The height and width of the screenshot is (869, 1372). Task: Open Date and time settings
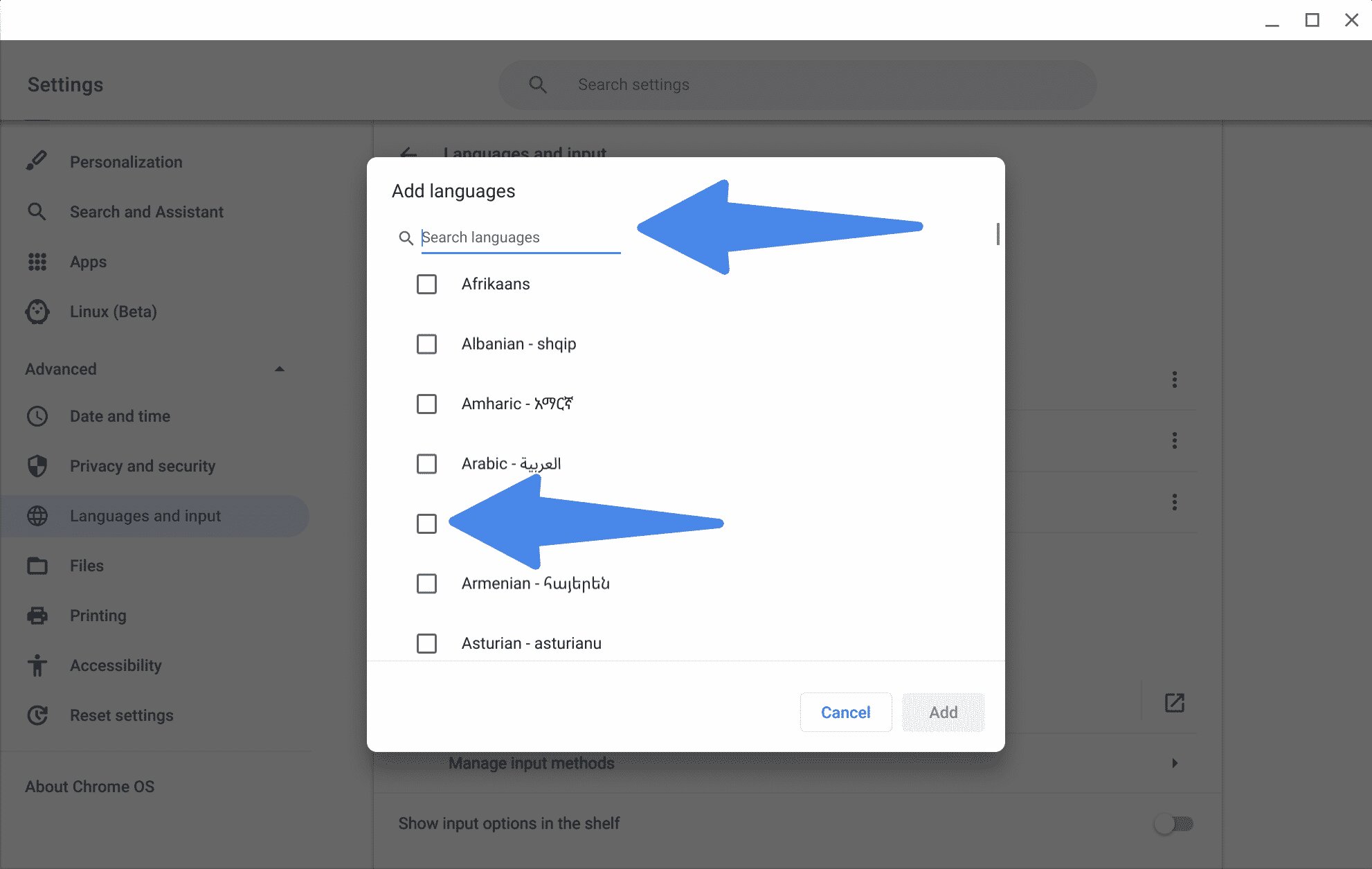coord(120,415)
